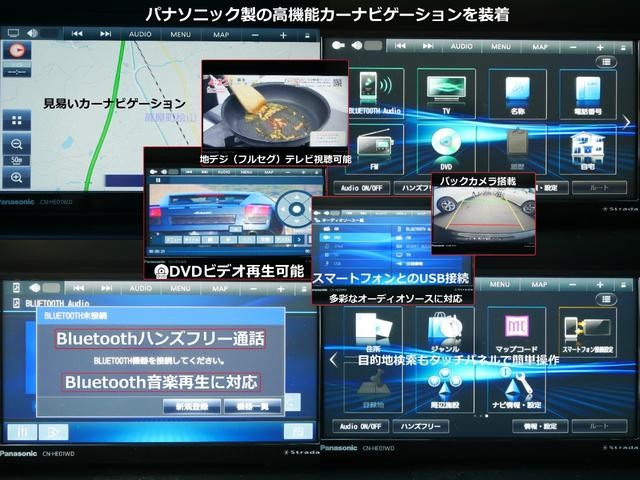The image size is (640, 480).
Task: Open AUDIO on the top-right menu screen
Action: pos(461,47)
